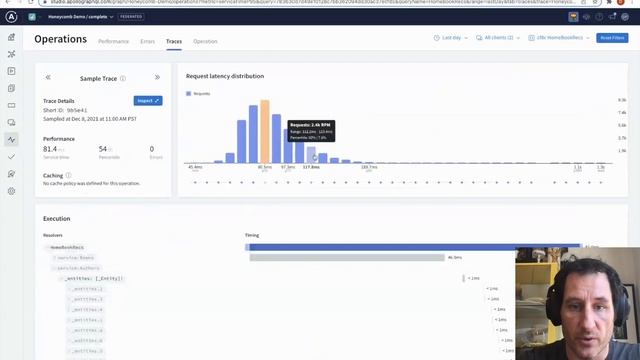Image resolution: width=640 pixels, height=360 pixels.
Task: Click the green graph avatar icon
Action: pyautogui.click(x=32, y=17)
